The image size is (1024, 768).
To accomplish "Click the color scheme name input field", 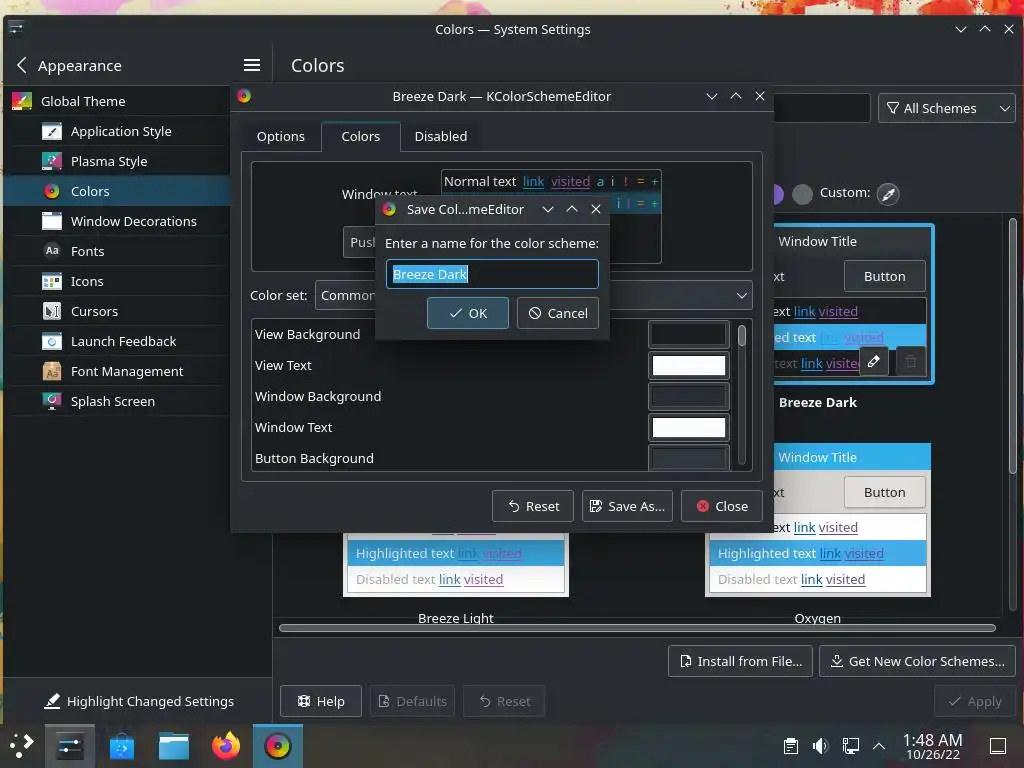I will (x=492, y=274).
